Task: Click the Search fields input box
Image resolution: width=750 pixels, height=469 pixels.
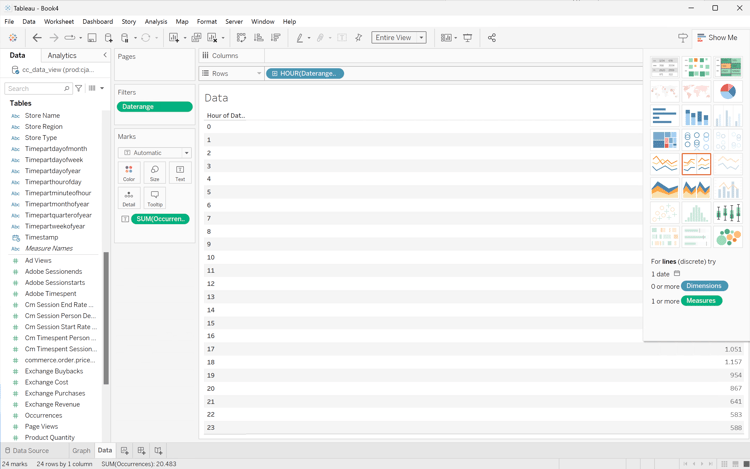Action: pyautogui.click(x=38, y=88)
